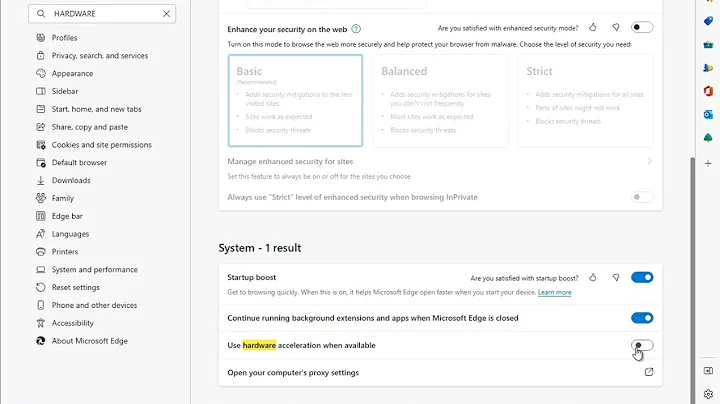720x404 pixels.
Task: Click the hide sidebar icon at bottom right
Action: pyautogui.click(x=708, y=370)
